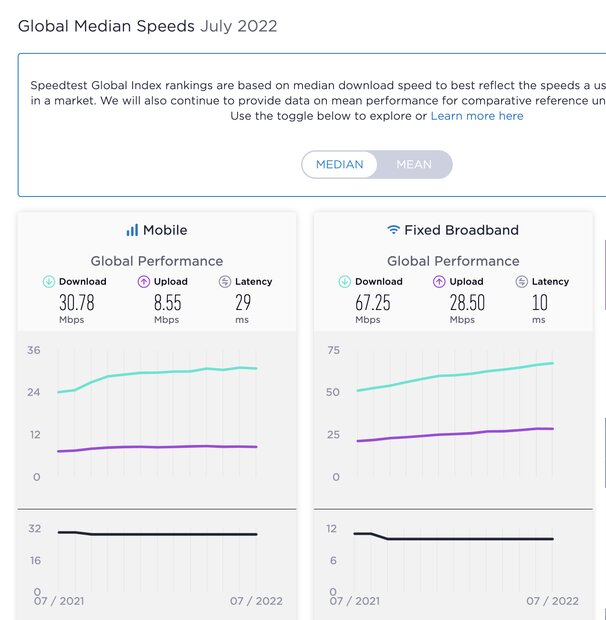Click the Mobile purple upload trend line
The width and height of the screenshot is (606, 620).
pos(150,447)
